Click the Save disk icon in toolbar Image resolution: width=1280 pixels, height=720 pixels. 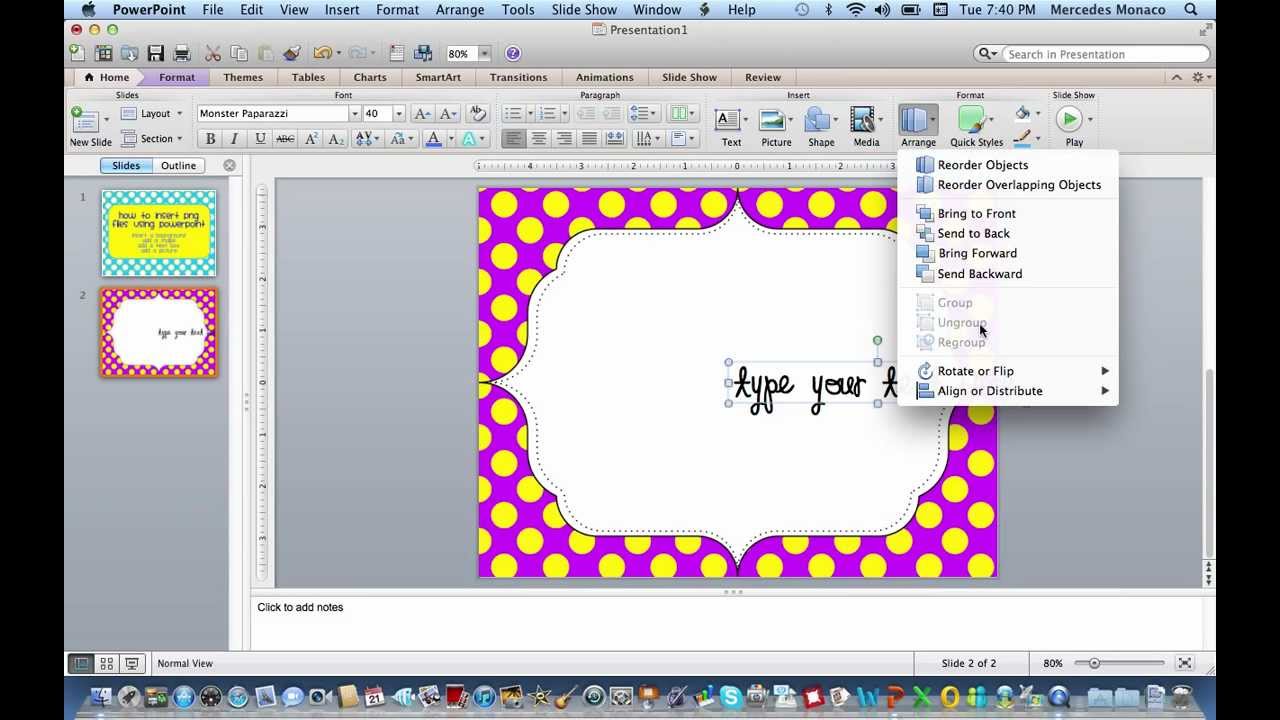(x=155, y=53)
